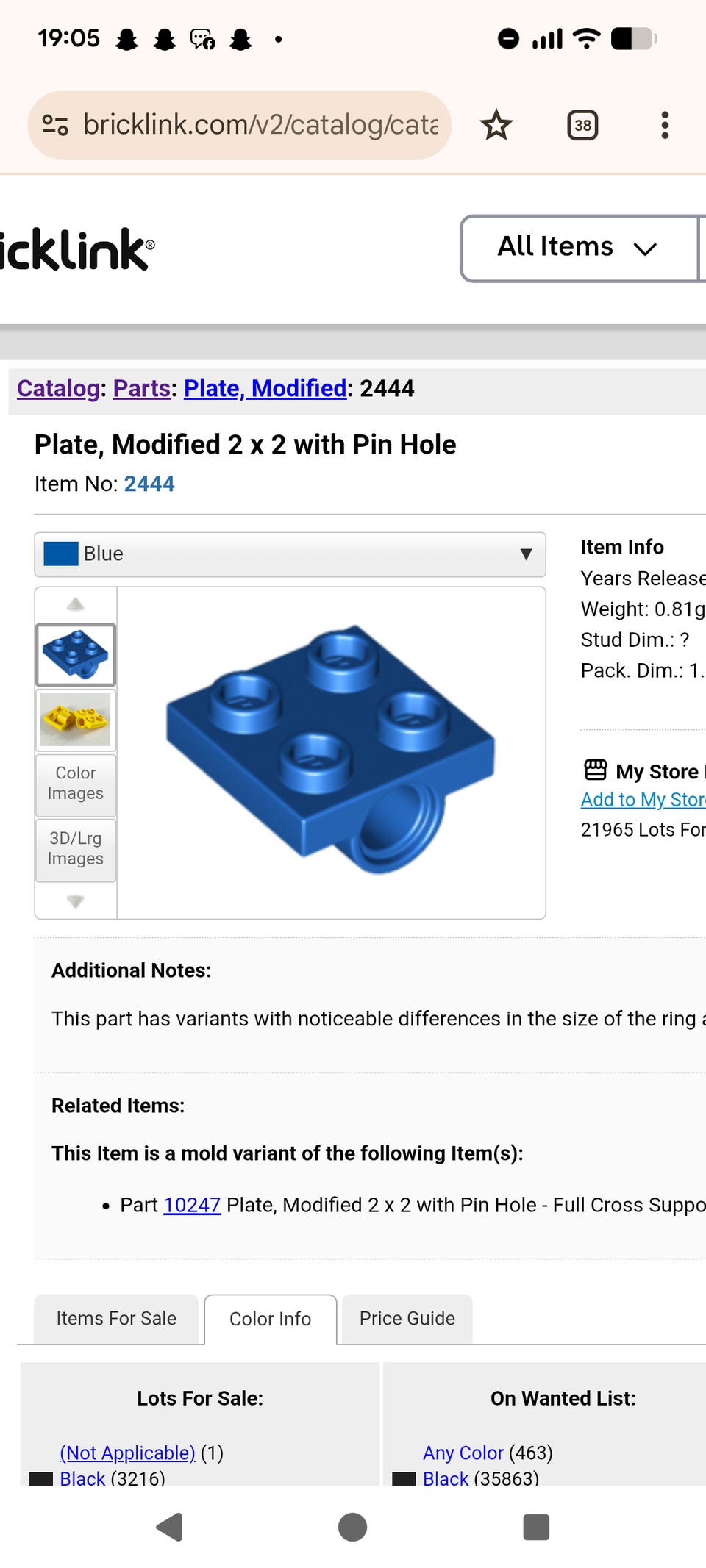Tap the Android back navigation button

tap(170, 1527)
